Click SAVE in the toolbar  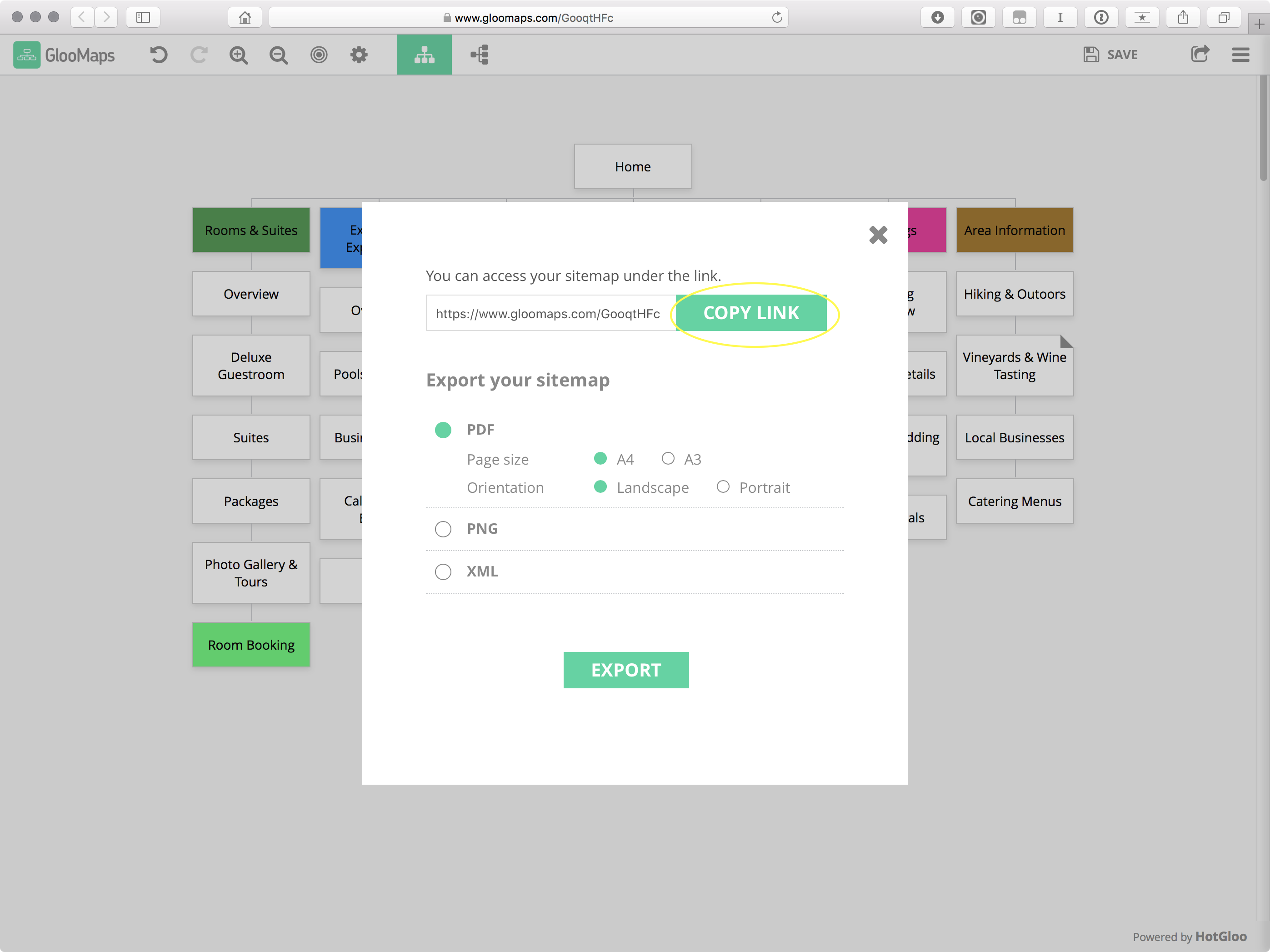click(x=1110, y=55)
